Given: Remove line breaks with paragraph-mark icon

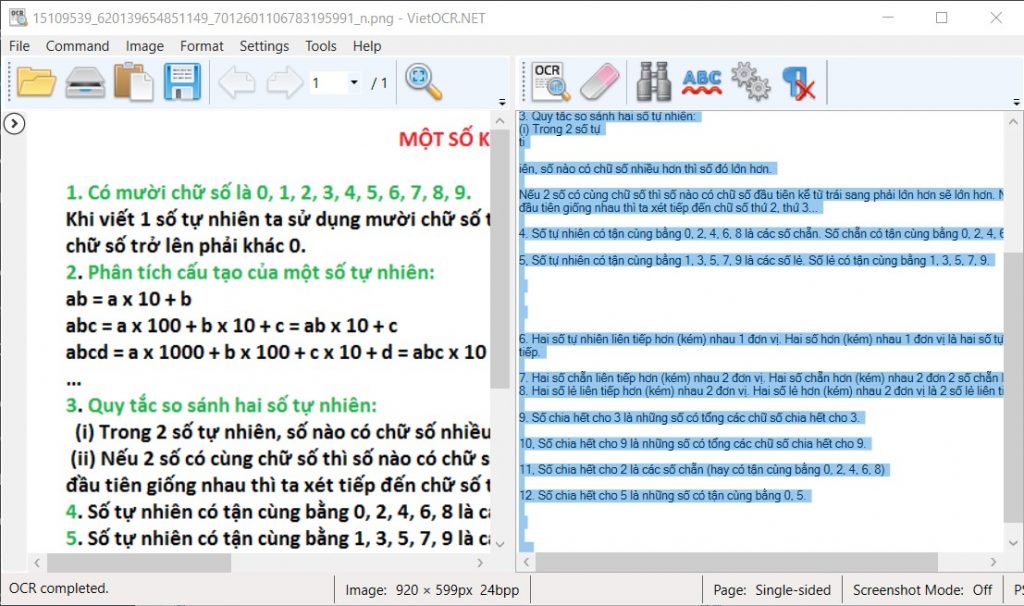Looking at the screenshot, I should (799, 83).
